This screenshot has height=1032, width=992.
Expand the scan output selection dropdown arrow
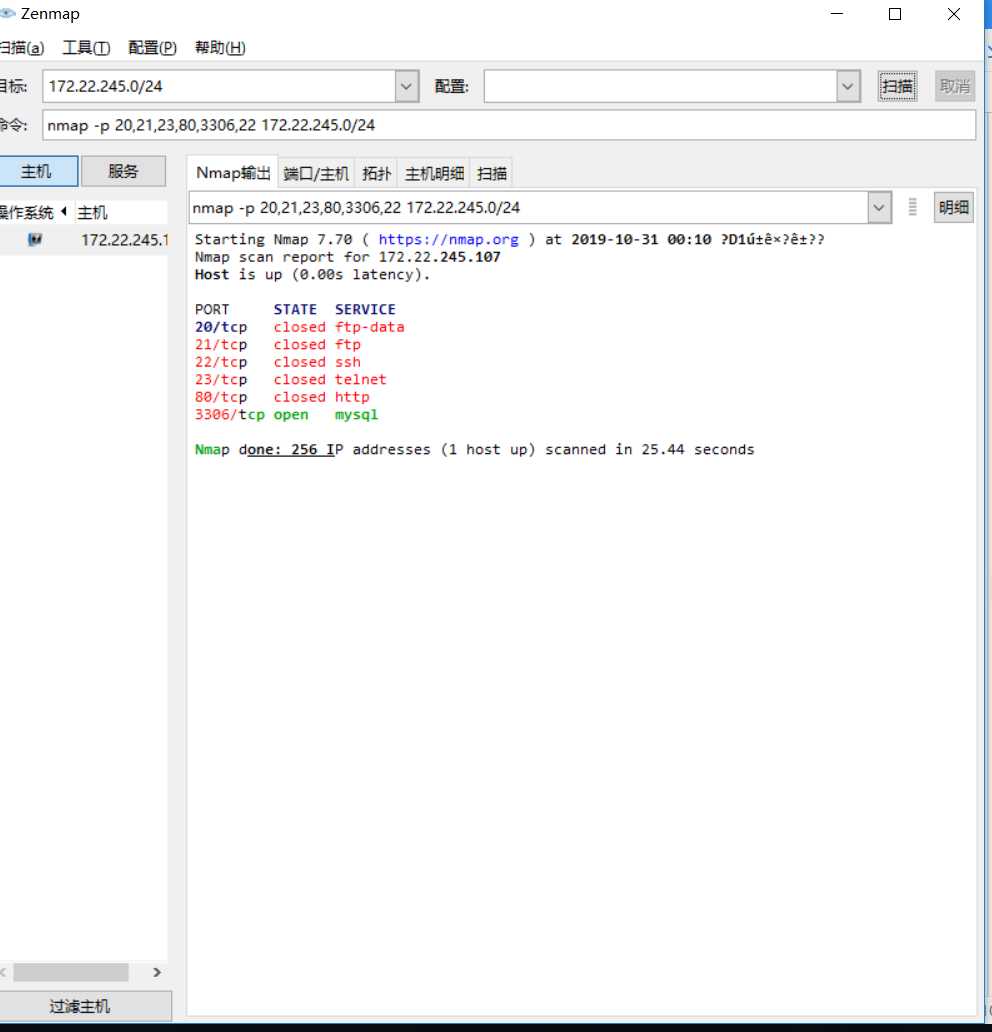pos(879,208)
